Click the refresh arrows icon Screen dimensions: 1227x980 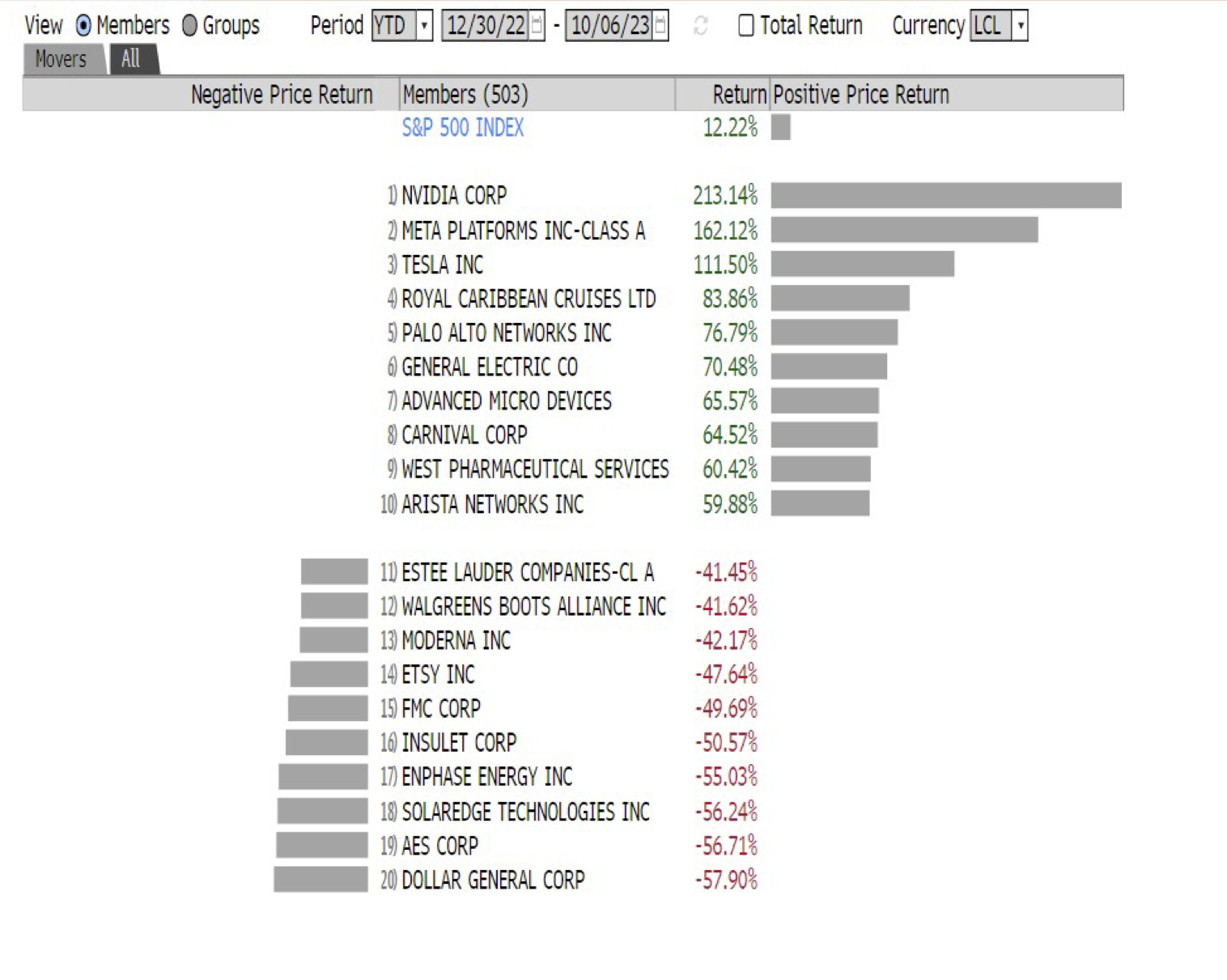(701, 27)
